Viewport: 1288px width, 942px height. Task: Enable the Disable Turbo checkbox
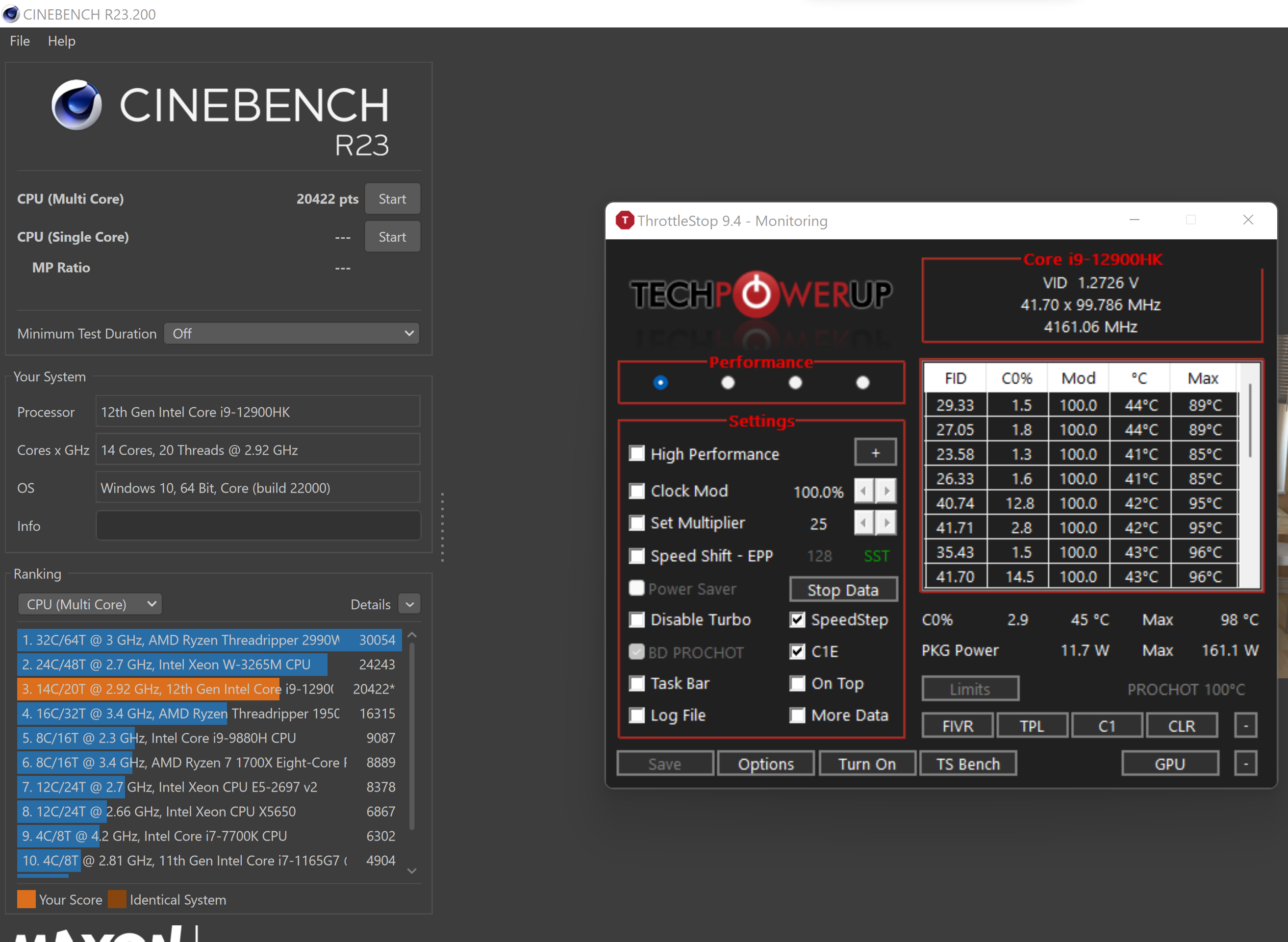tap(636, 620)
